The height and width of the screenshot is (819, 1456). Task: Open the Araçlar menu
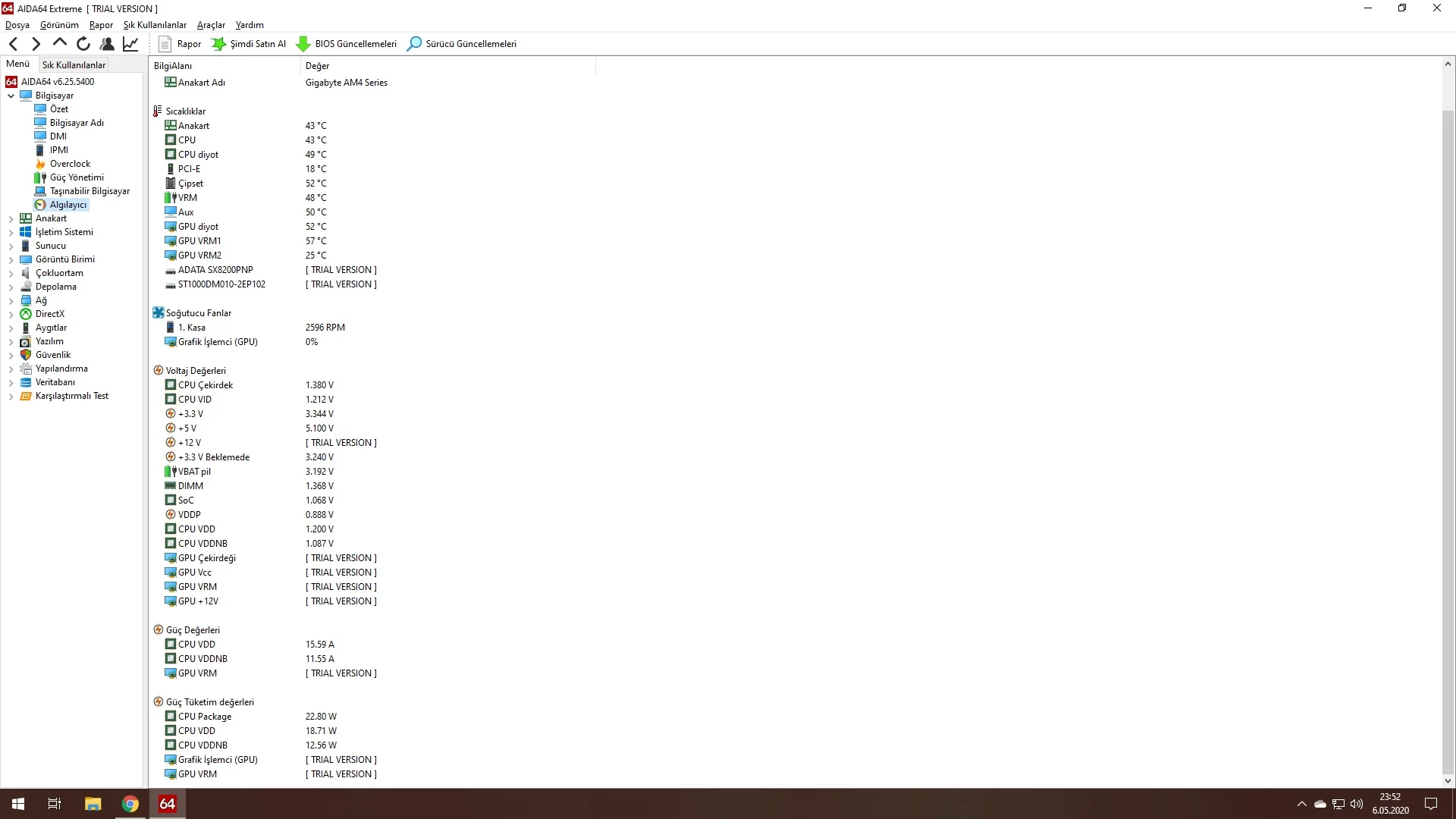211,25
